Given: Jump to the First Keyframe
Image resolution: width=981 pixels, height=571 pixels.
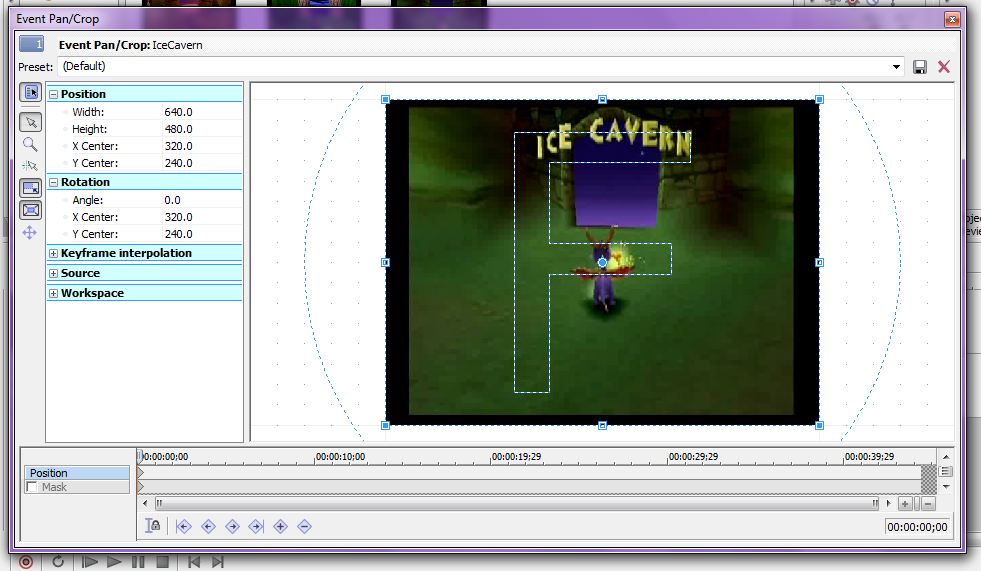Looking at the screenshot, I should pyautogui.click(x=183, y=527).
